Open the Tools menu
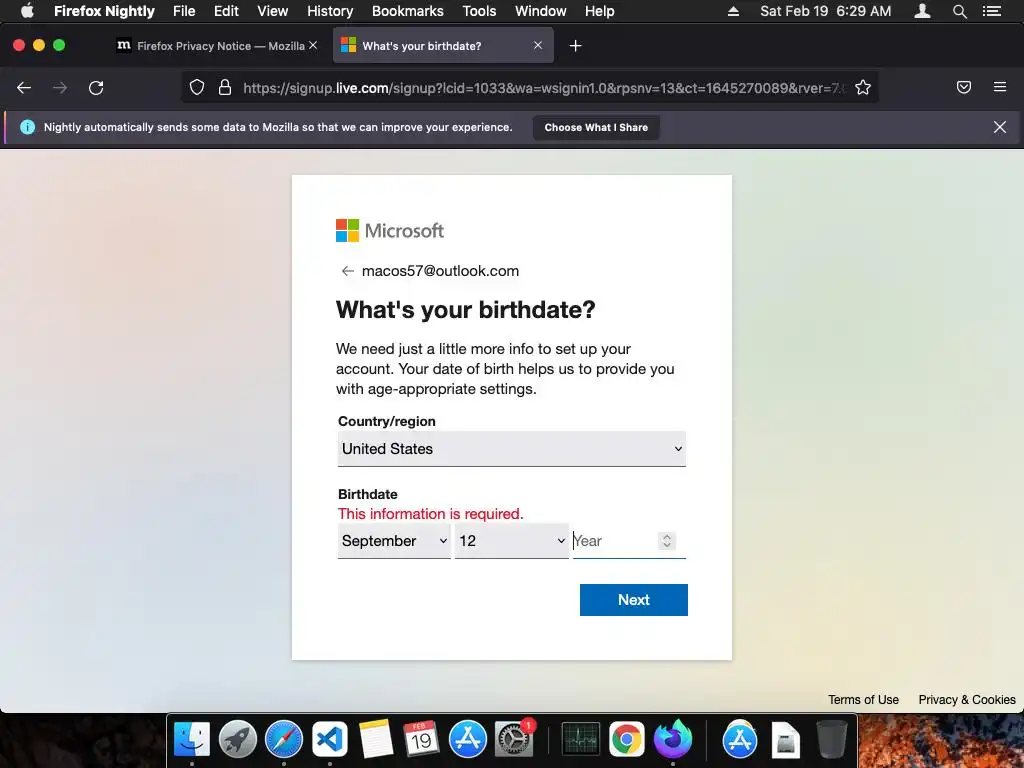The width and height of the screenshot is (1024, 768). pyautogui.click(x=479, y=11)
